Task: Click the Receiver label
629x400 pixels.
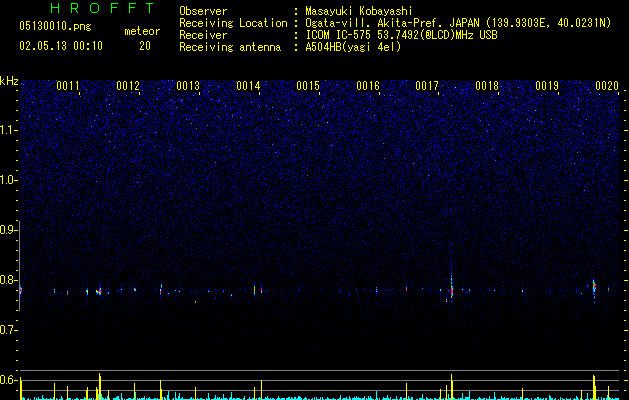Action: coord(203,35)
